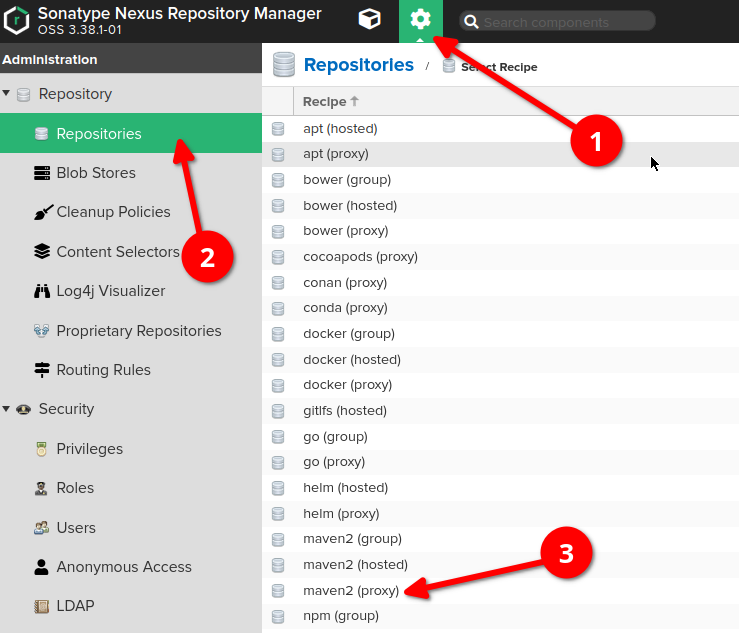The image size is (739, 633).
Task: Select the helm (proxy) recipe
Action: click(x=501, y=513)
